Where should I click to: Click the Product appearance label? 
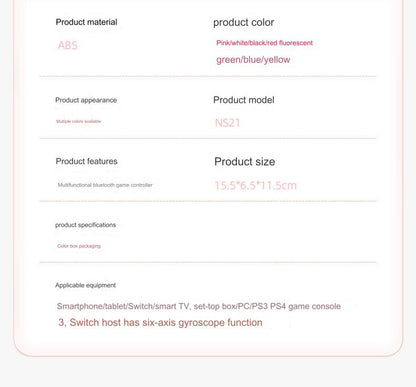pyautogui.click(x=86, y=100)
